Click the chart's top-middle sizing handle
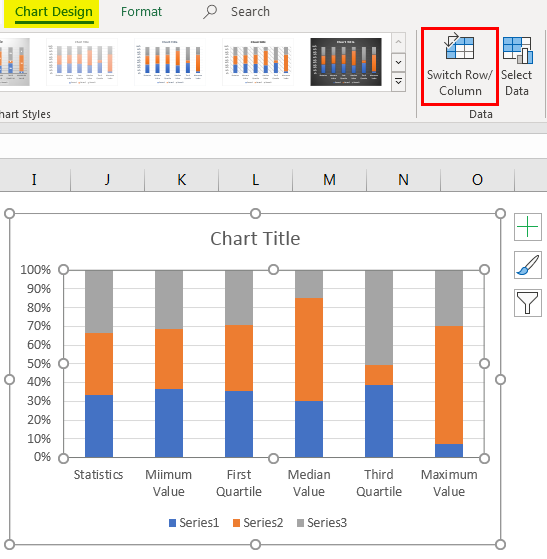 (x=255, y=214)
